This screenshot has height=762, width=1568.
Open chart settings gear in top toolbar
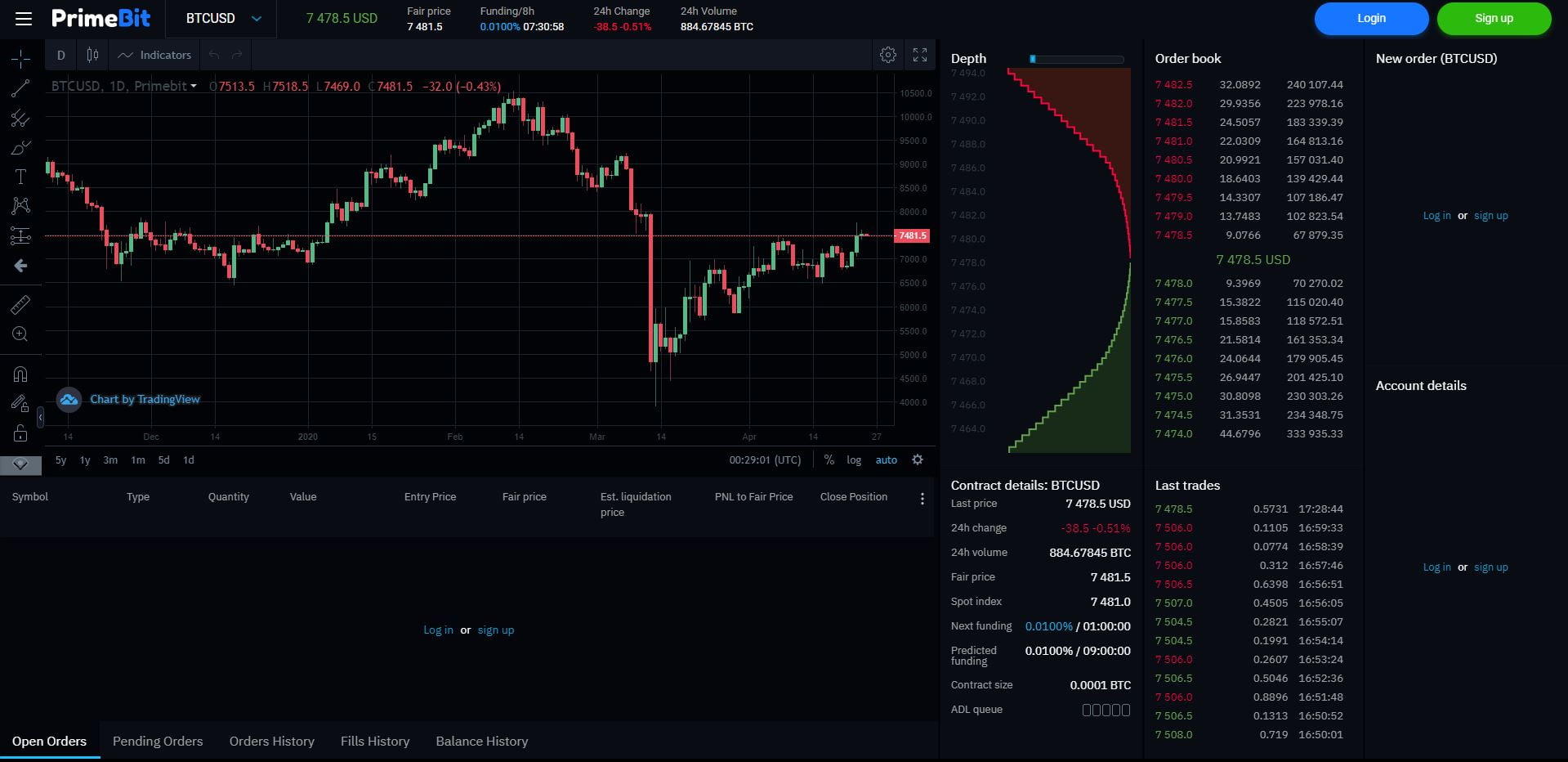point(888,55)
